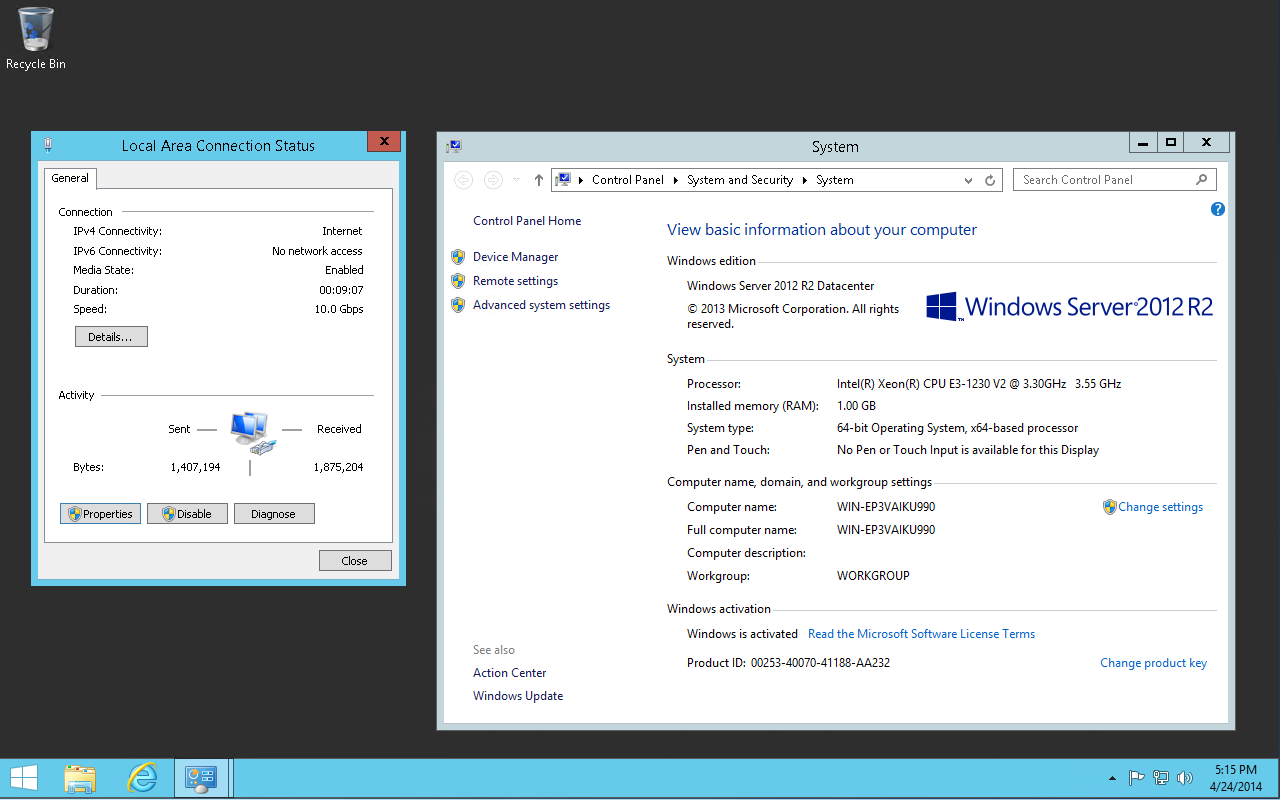Click the computer icon in address bar
This screenshot has height=800, width=1280.
[564, 180]
